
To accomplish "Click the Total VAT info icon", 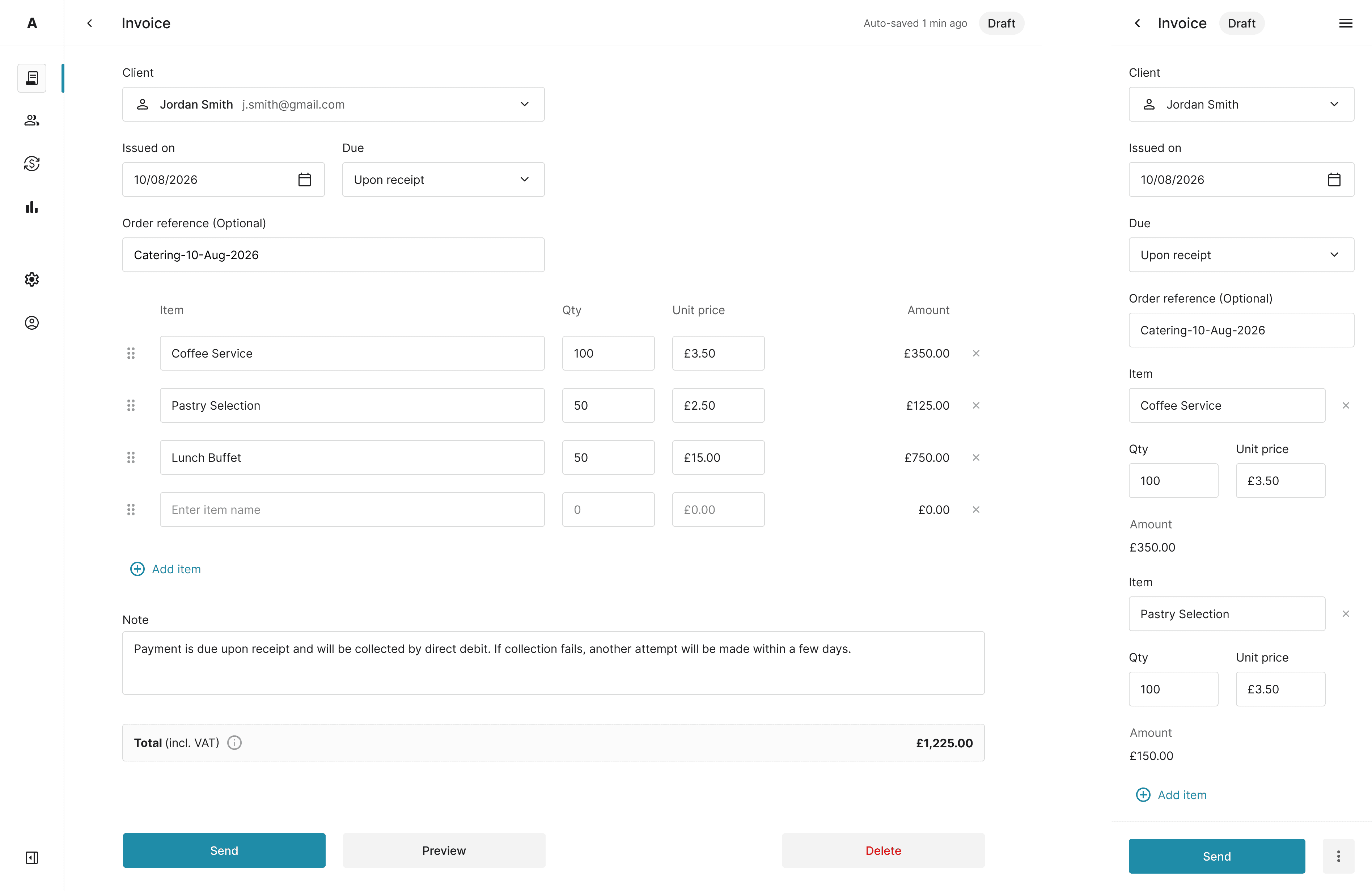I will tap(234, 743).
